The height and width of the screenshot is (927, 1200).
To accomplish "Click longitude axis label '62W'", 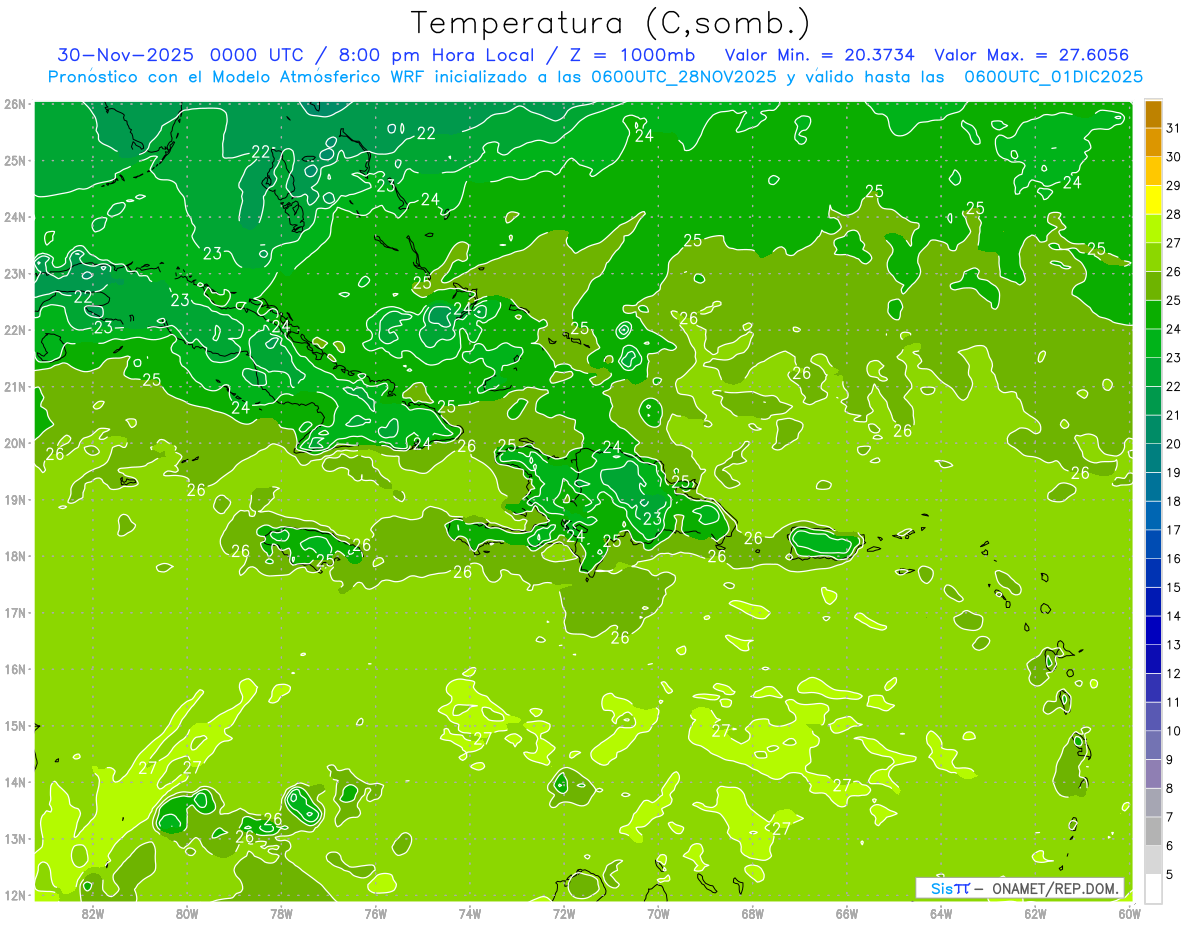I will pos(1036,913).
